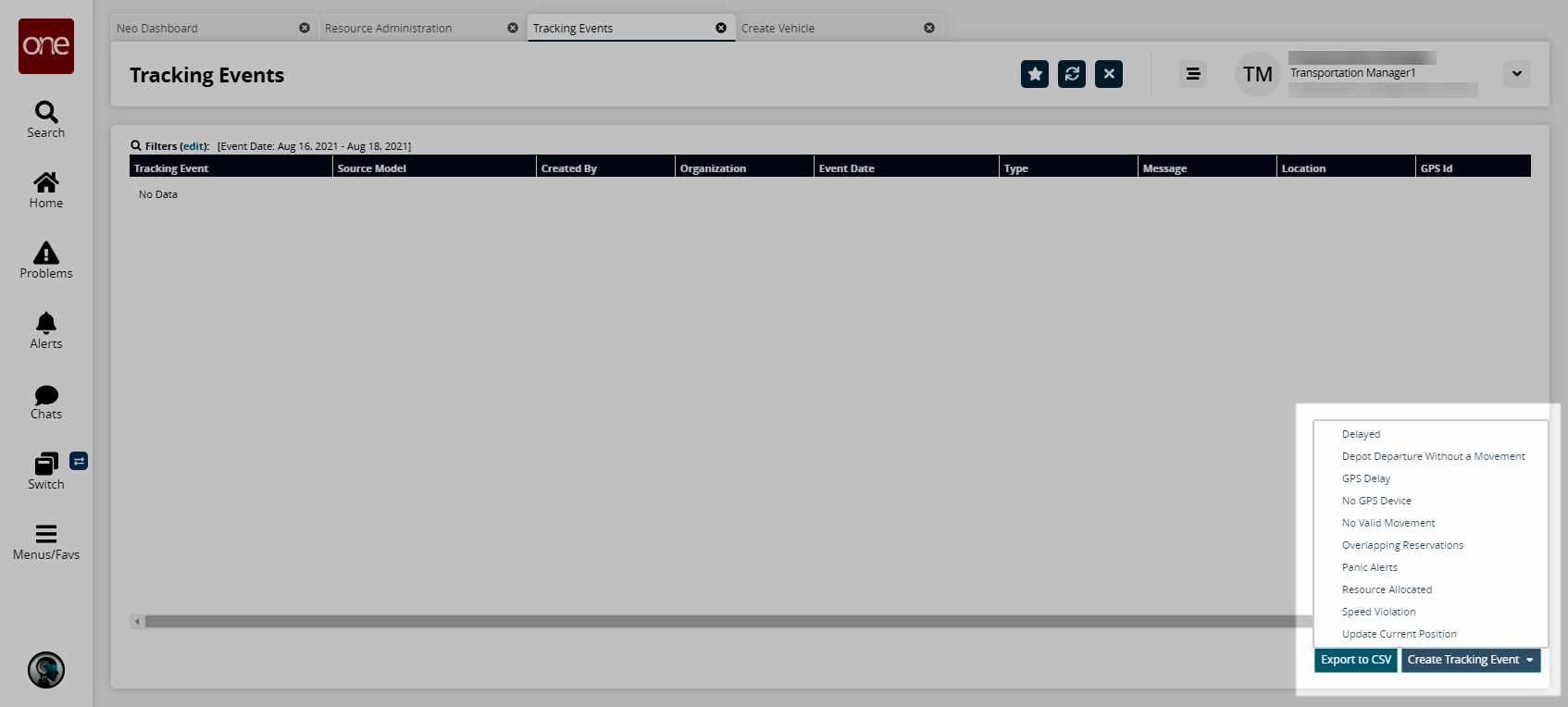Screen dimensions: 1568x707
Task: Open the Problems warning icon
Action: pyautogui.click(x=46, y=253)
